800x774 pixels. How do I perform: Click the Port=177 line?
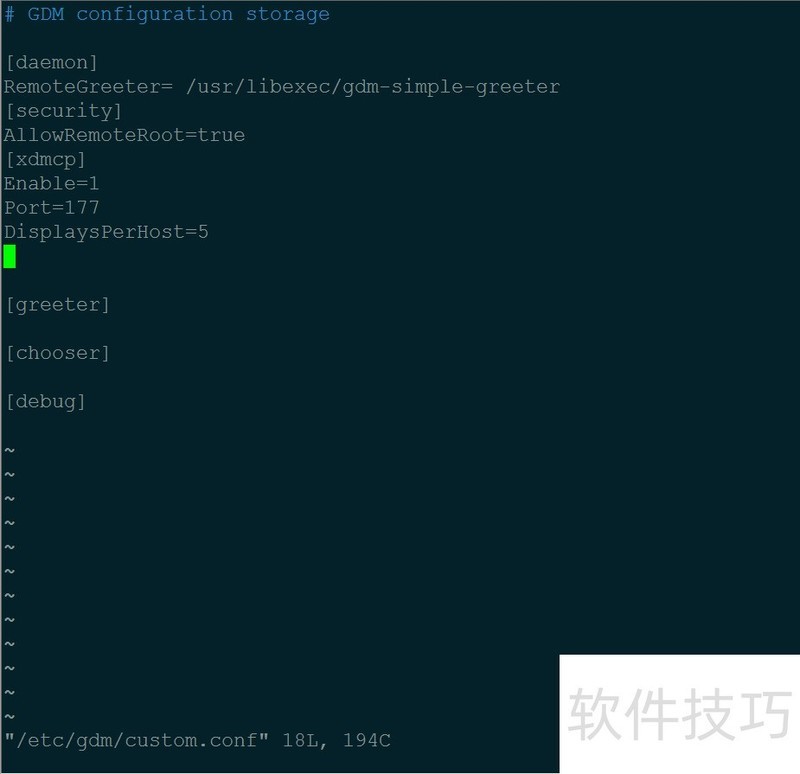pos(51,208)
